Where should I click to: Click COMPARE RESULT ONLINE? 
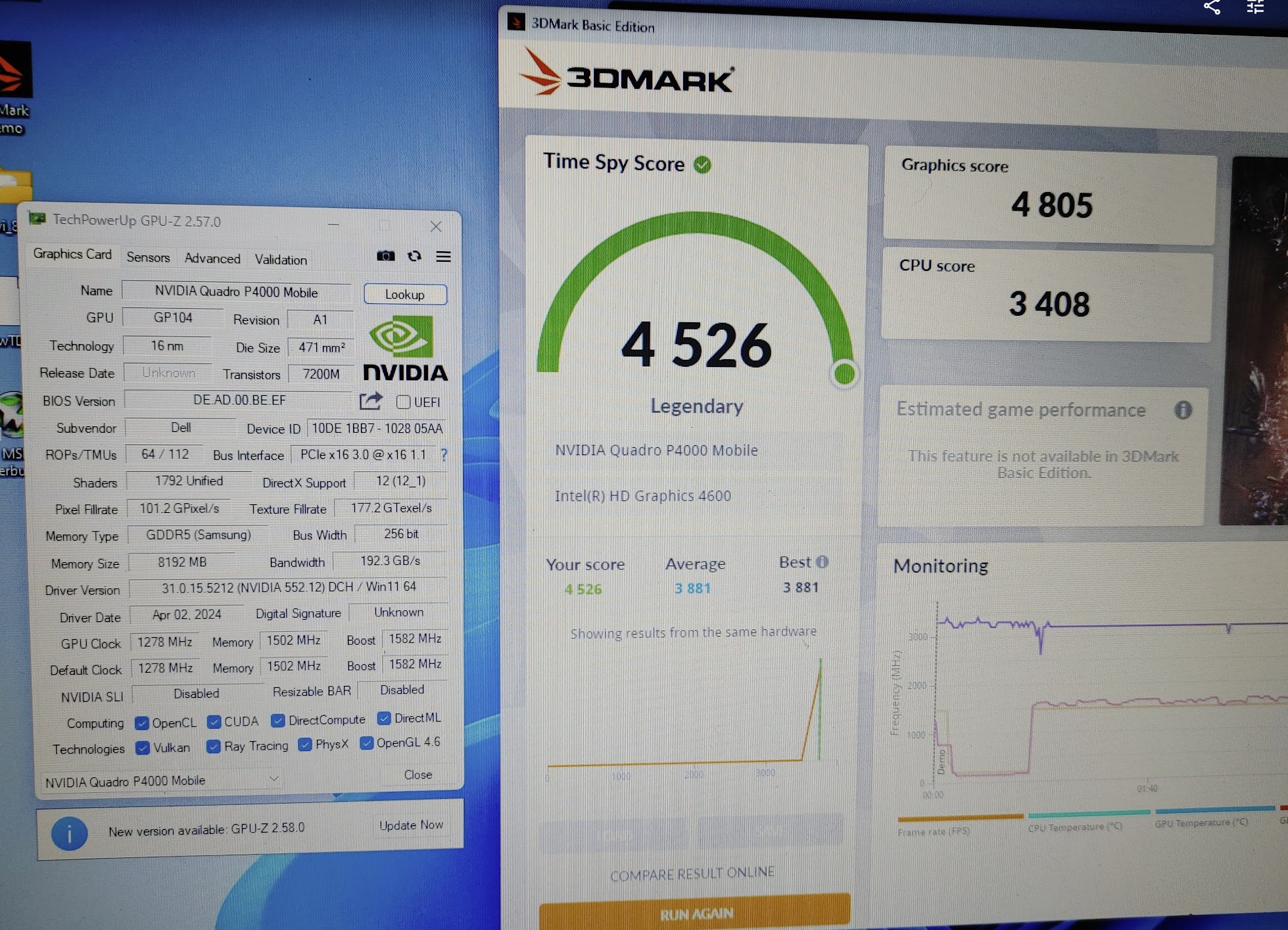pos(692,873)
